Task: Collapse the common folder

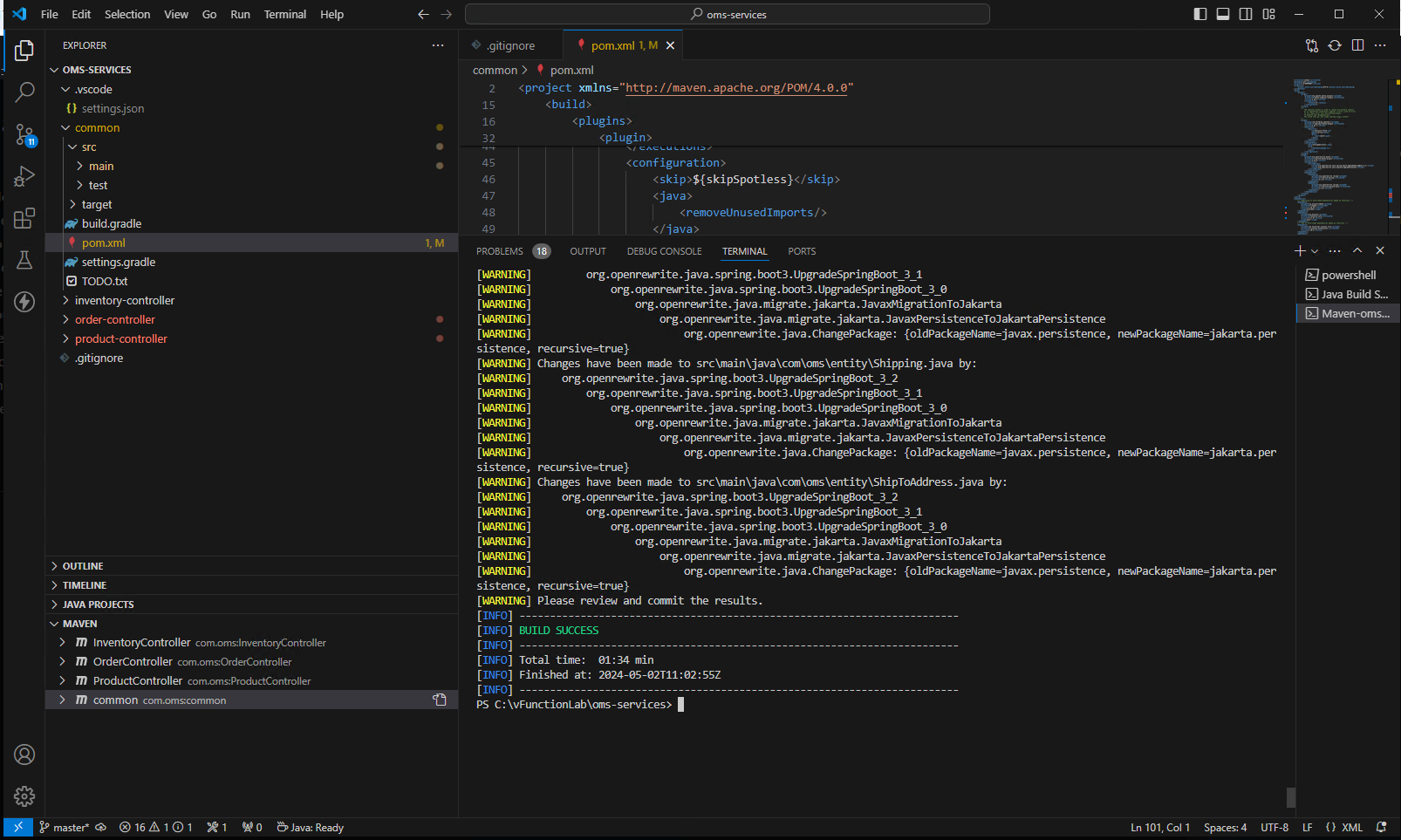Action: (x=251, y=127)
